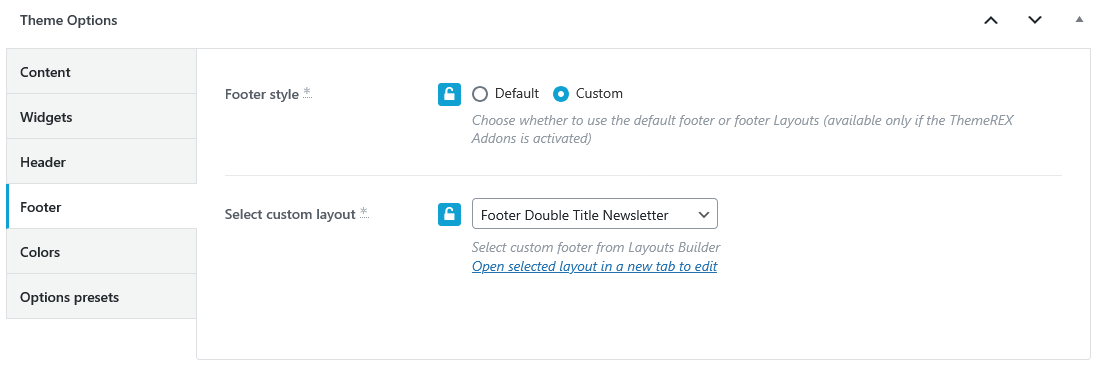Select the Custom footer style radio
Viewport: 1098px width, 368px height.
561,94
